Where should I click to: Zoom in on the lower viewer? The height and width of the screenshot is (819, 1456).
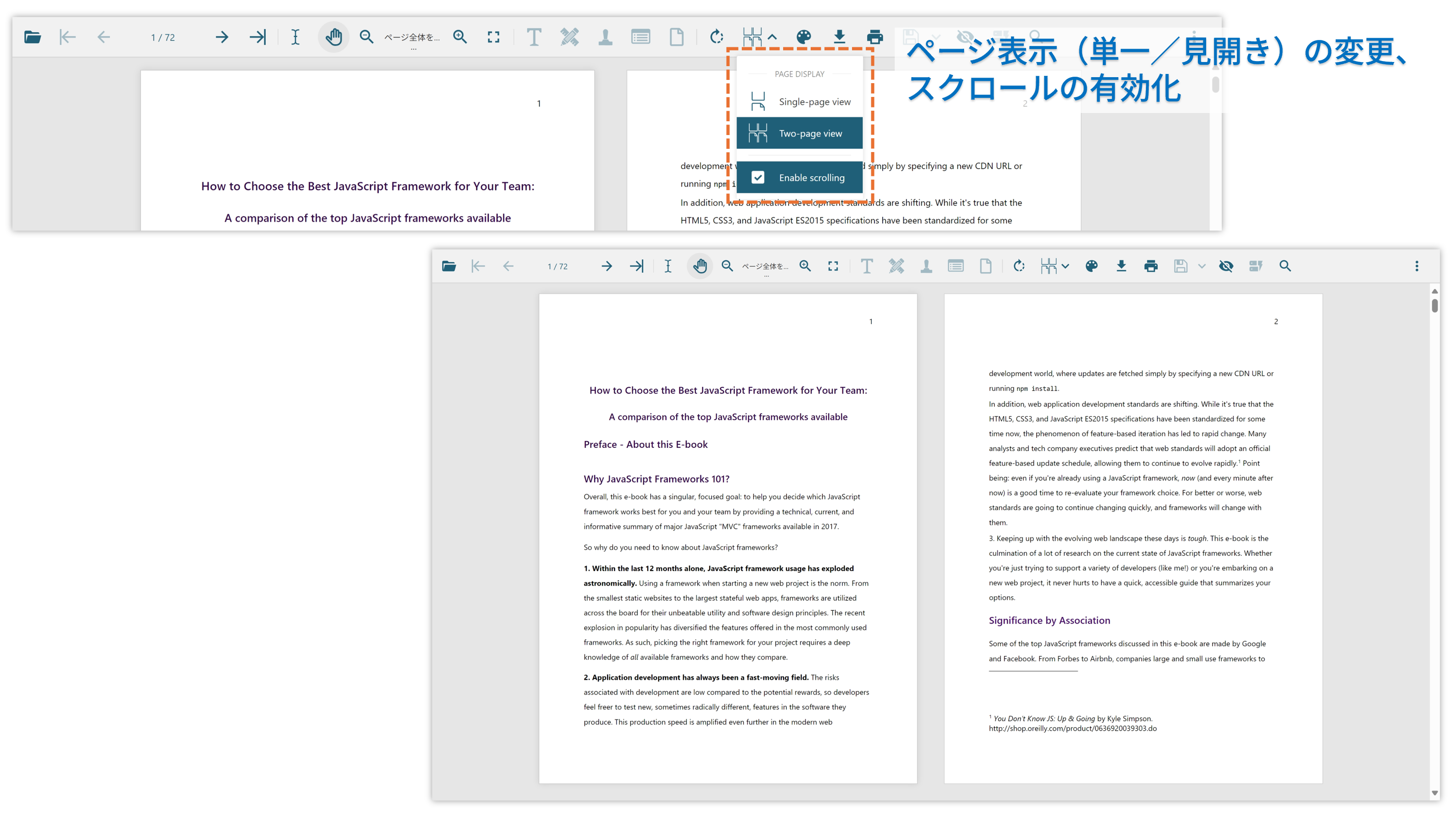pyautogui.click(x=805, y=266)
